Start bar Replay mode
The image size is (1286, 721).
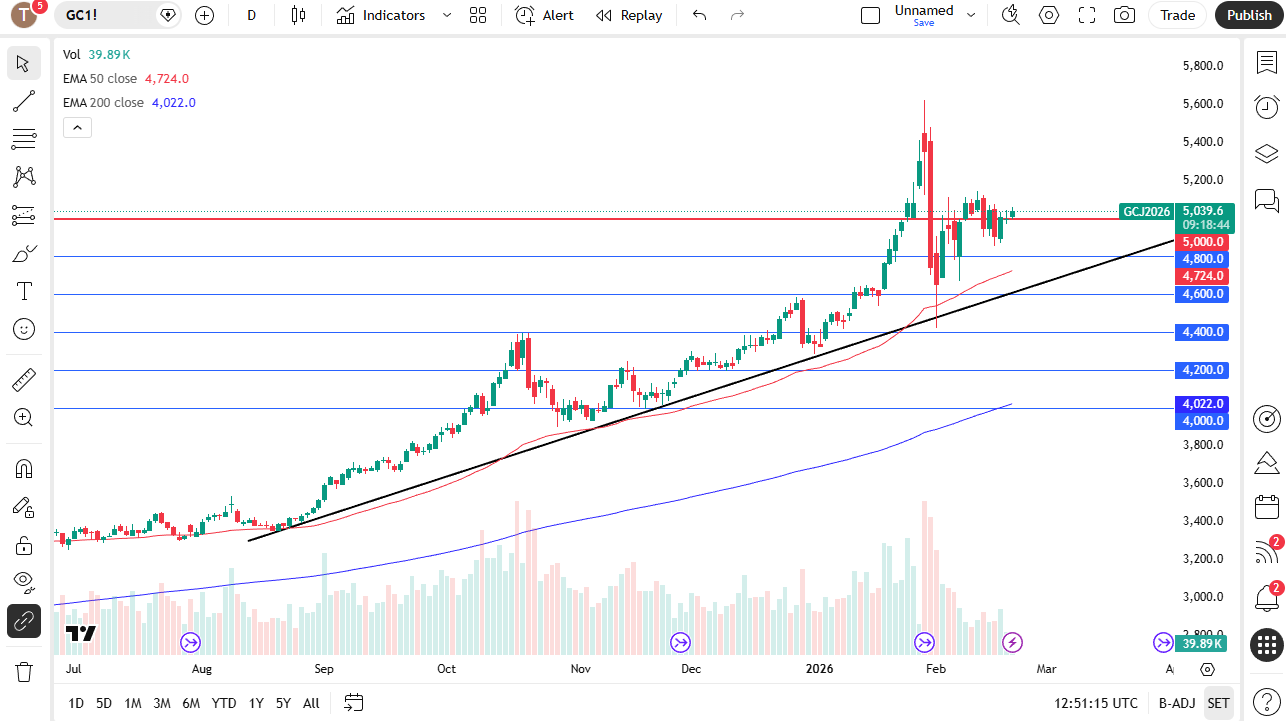click(629, 15)
